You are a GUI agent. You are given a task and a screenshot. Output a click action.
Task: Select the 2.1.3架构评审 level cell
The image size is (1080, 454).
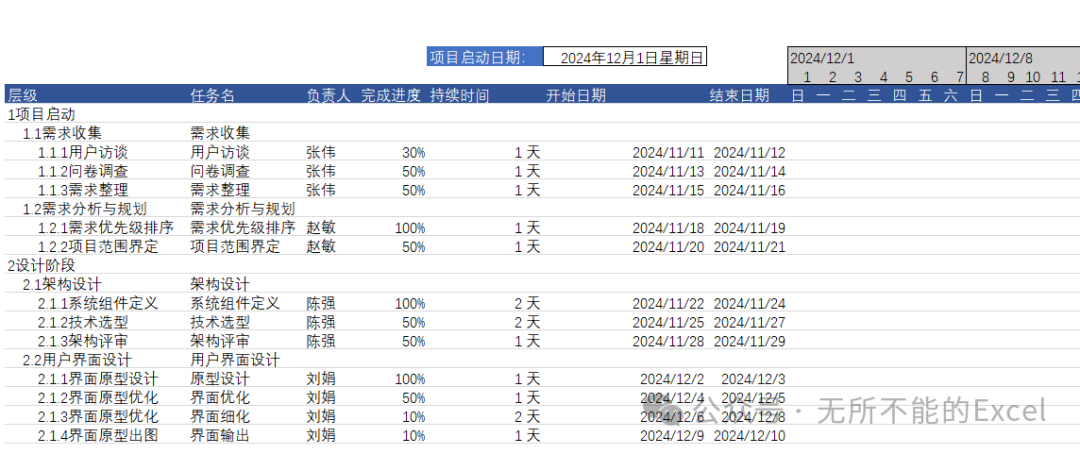pos(83,341)
